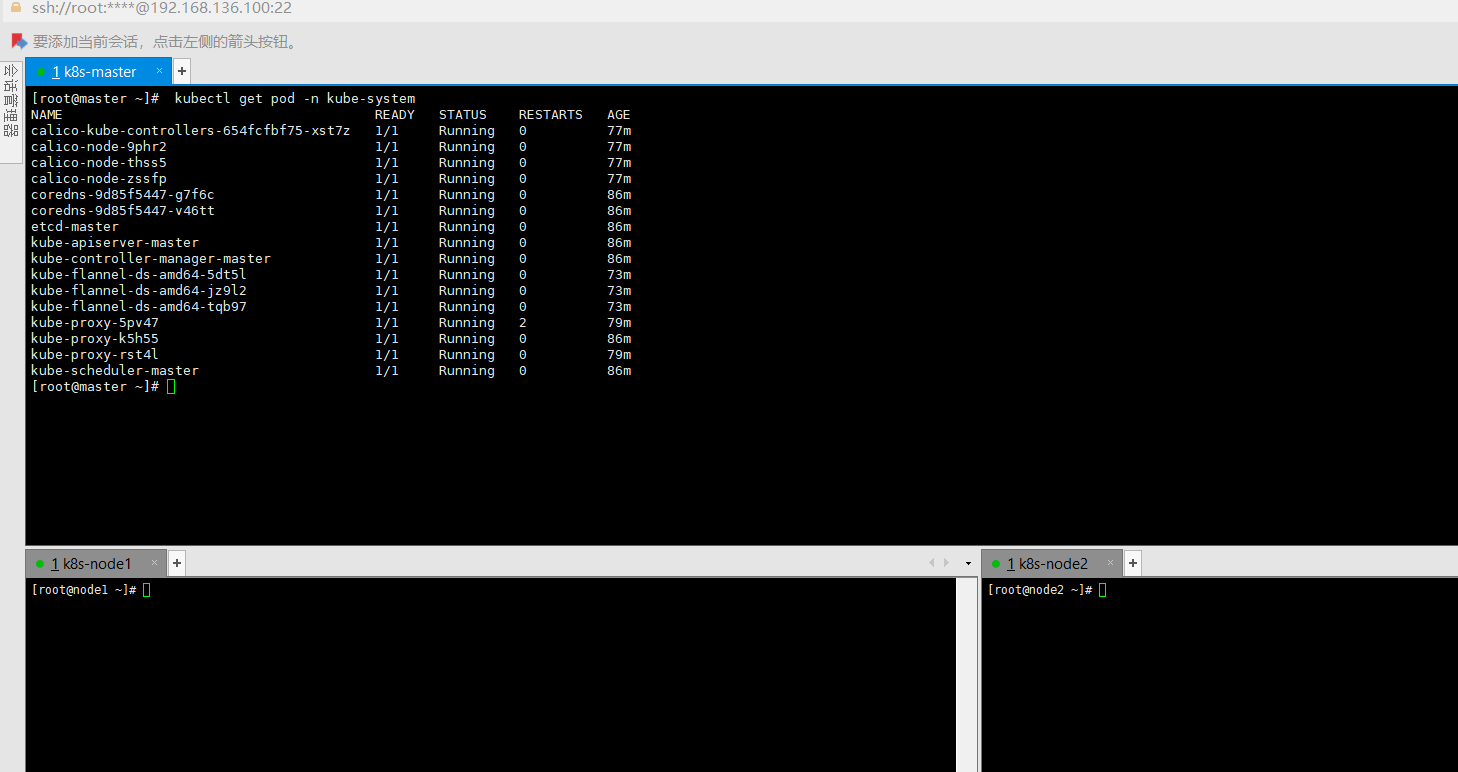Click kube-proxy-5pv47 pod name
The height and width of the screenshot is (772, 1458).
point(95,322)
